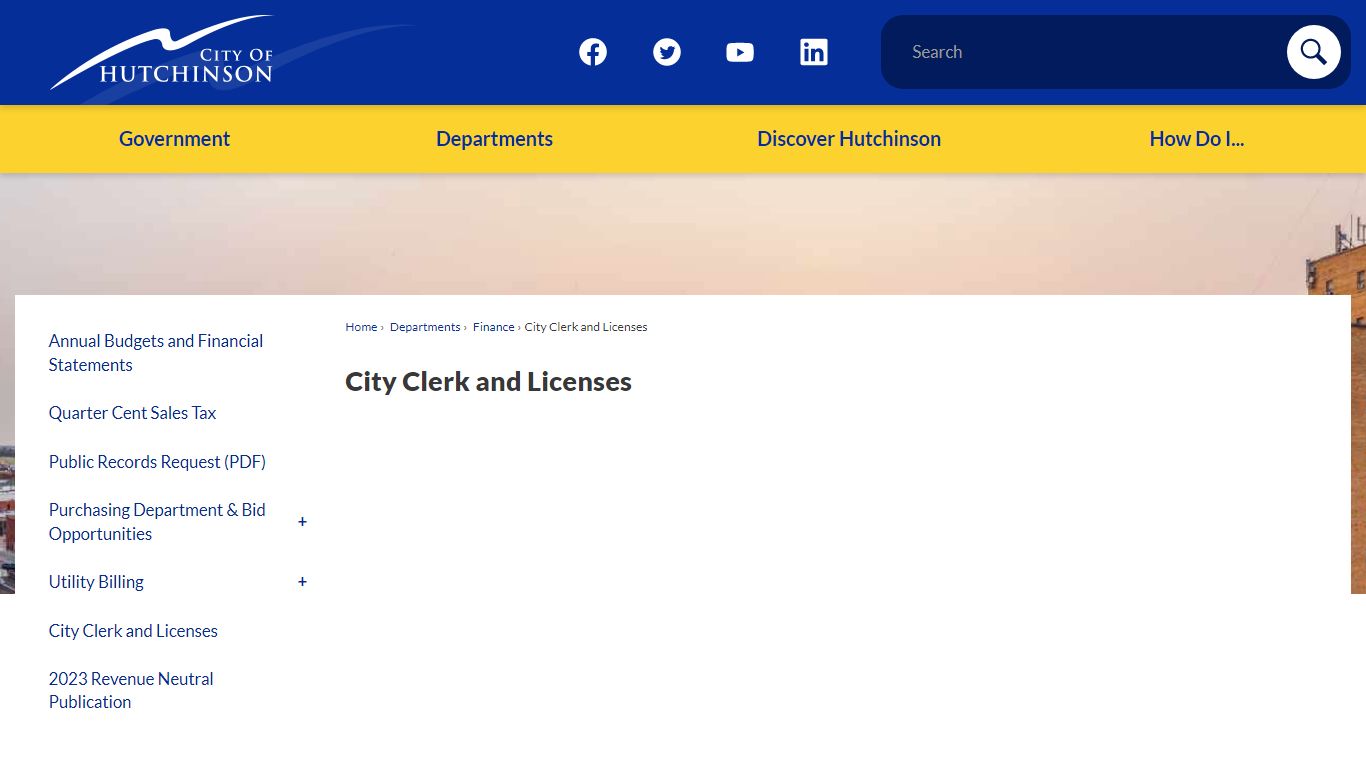Open Purchasing Department & Bid Opportunities
This screenshot has height=768, width=1366.
tap(157, 522)
